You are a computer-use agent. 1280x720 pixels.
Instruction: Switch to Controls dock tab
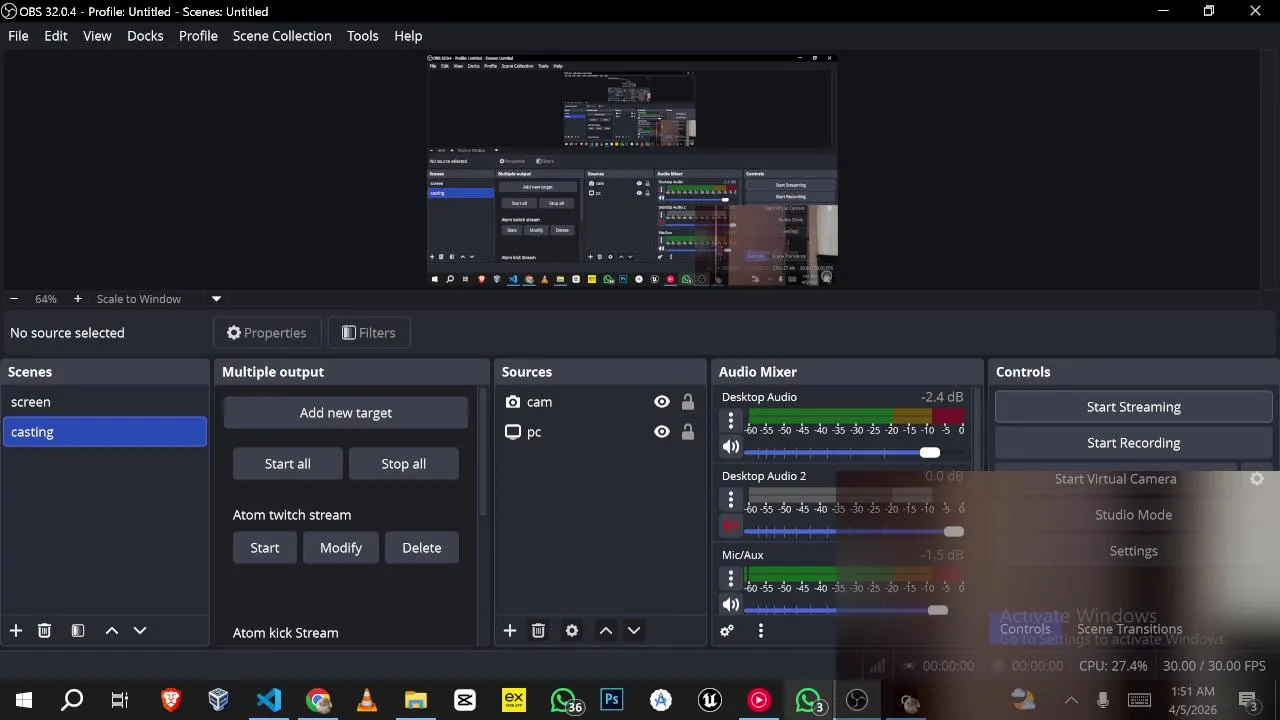(x=1025, y=629)
